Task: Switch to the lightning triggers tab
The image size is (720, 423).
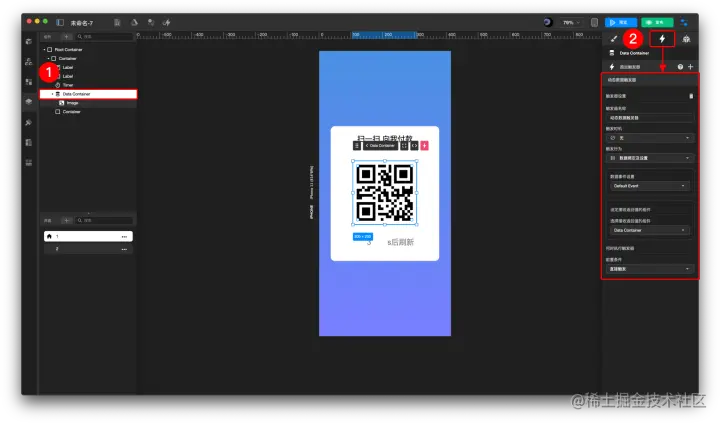Action: (x=662, y=39)
